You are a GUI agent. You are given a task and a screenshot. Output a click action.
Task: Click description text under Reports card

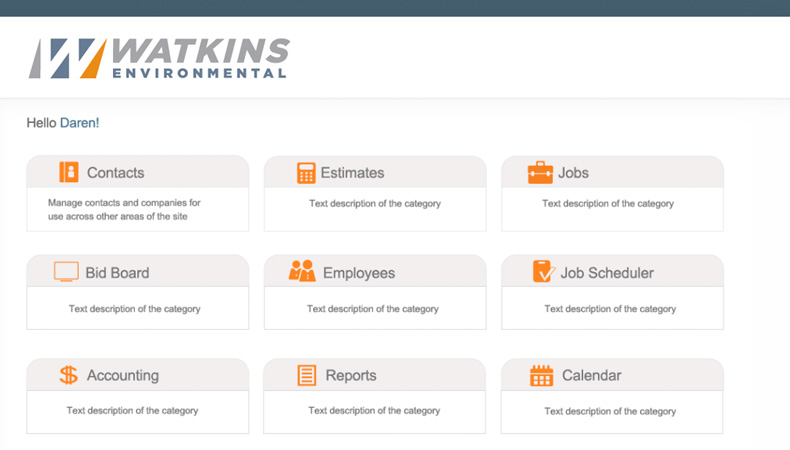point(374,411)
